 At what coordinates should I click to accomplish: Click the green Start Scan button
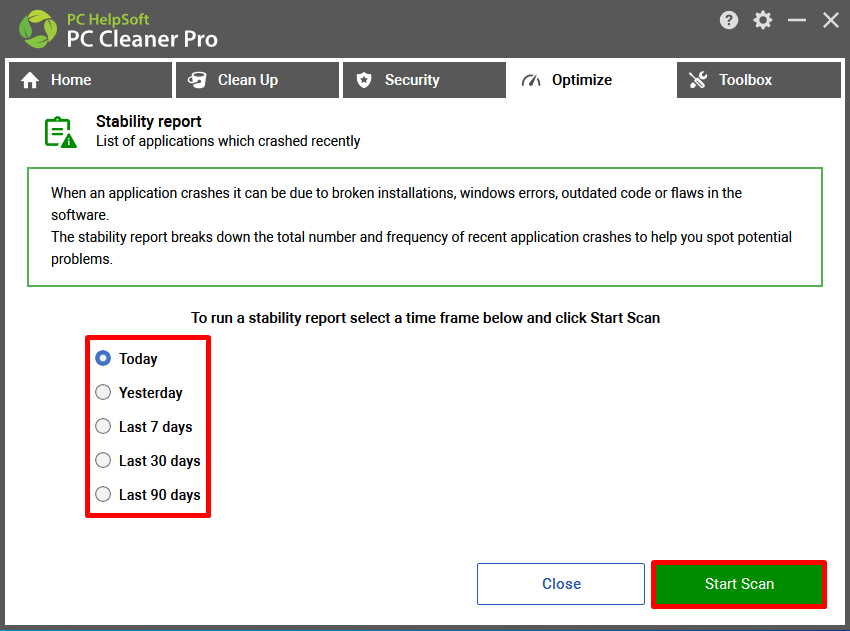tap(739, 584)
